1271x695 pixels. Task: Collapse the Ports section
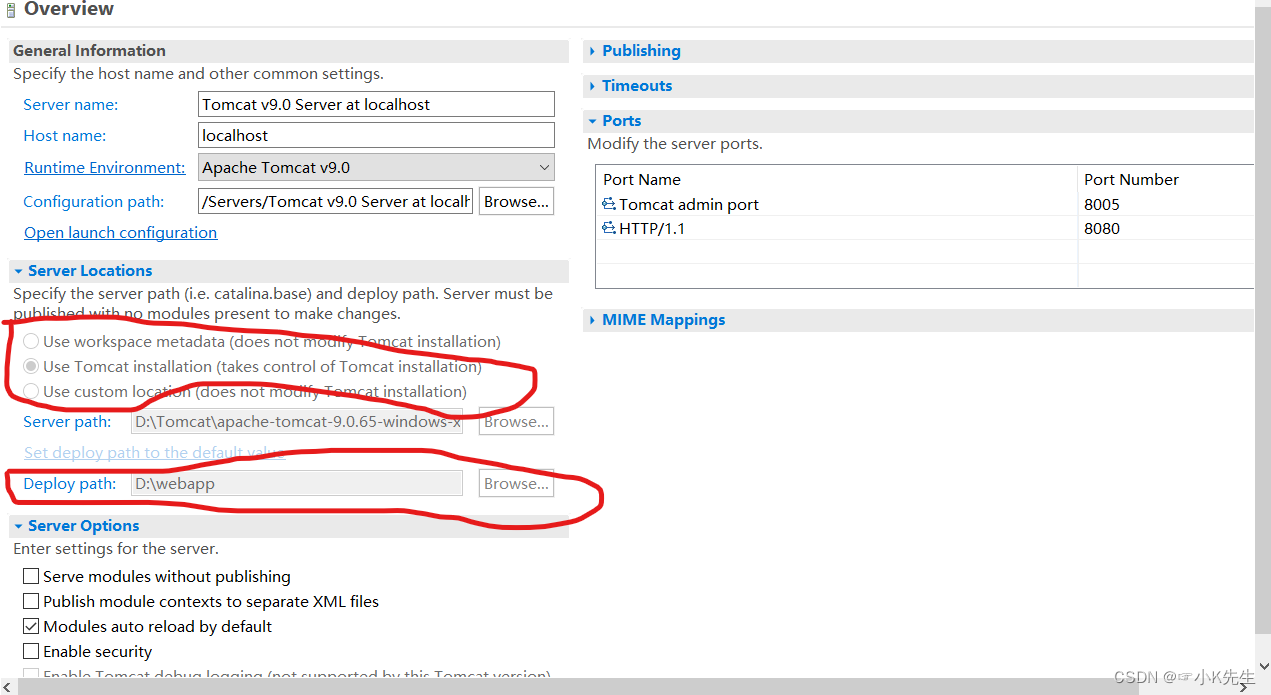(x=593, y=121)
